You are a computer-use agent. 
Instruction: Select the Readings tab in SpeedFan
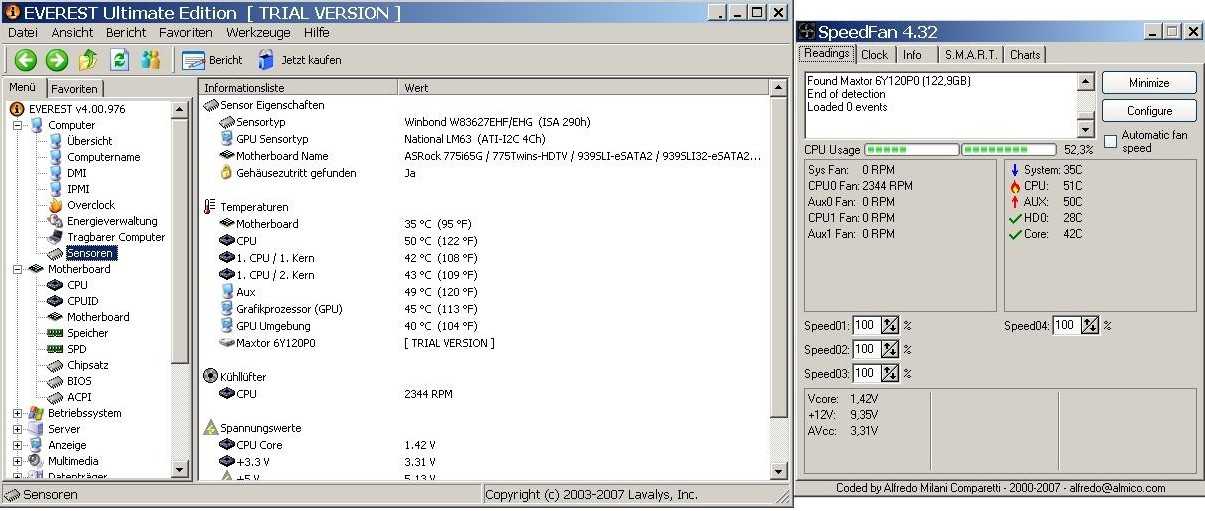click(826, 53)
